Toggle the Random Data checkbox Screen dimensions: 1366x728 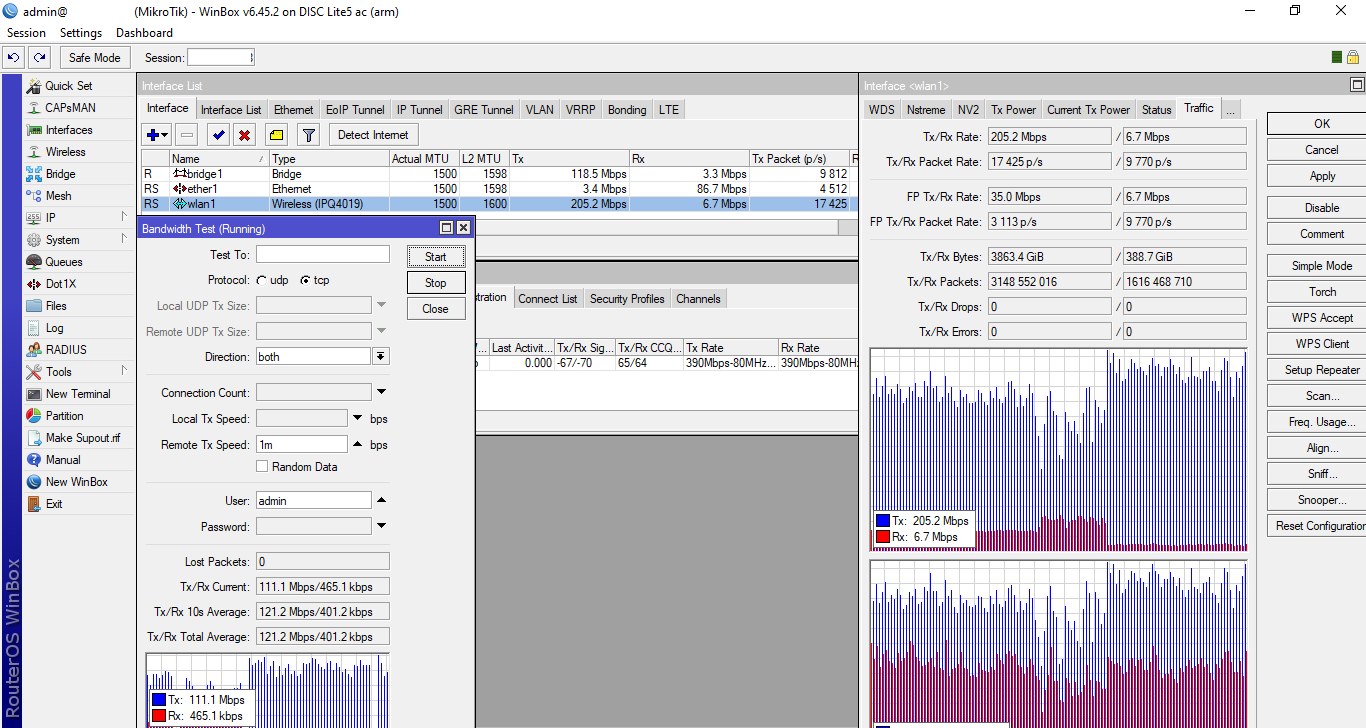pyautogui.click(x=262, y=467)
